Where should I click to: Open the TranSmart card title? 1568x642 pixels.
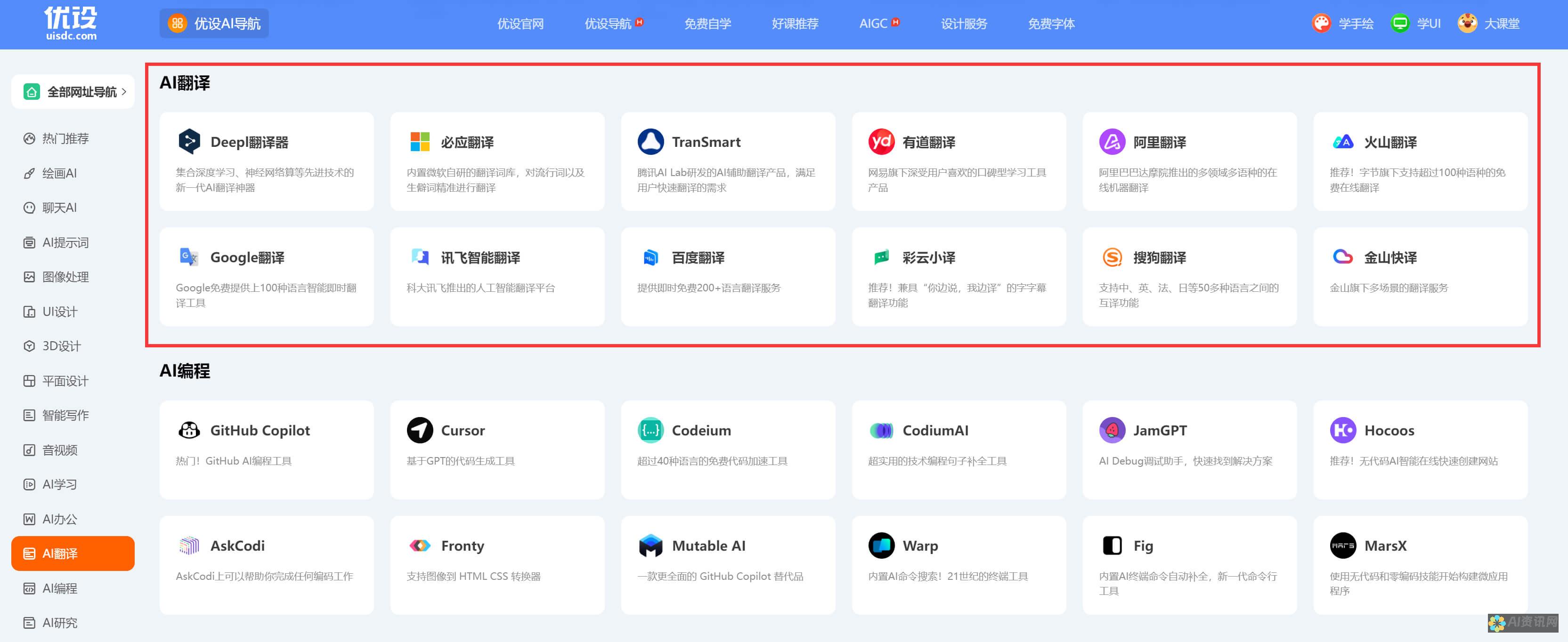click(x=706, y=142)
